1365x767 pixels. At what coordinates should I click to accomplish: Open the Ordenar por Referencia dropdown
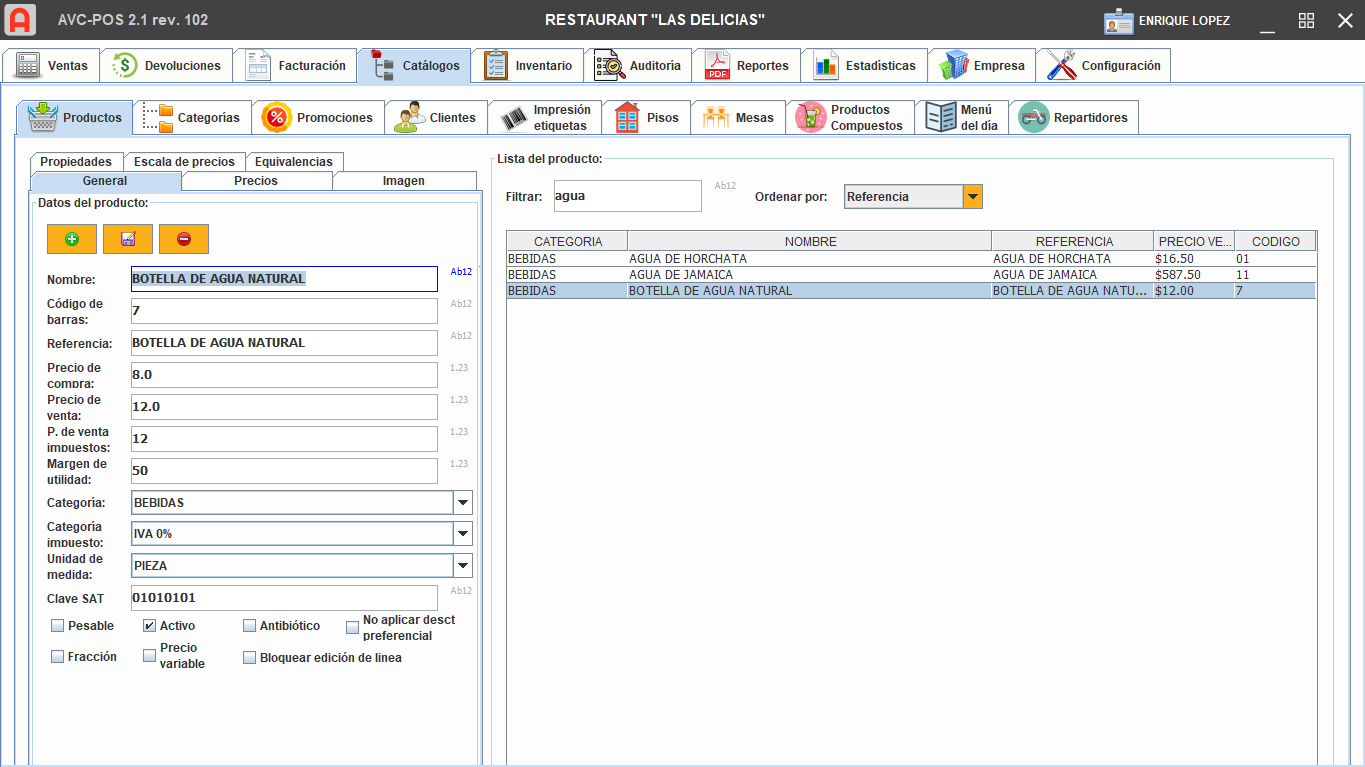(x=972, y=197)
